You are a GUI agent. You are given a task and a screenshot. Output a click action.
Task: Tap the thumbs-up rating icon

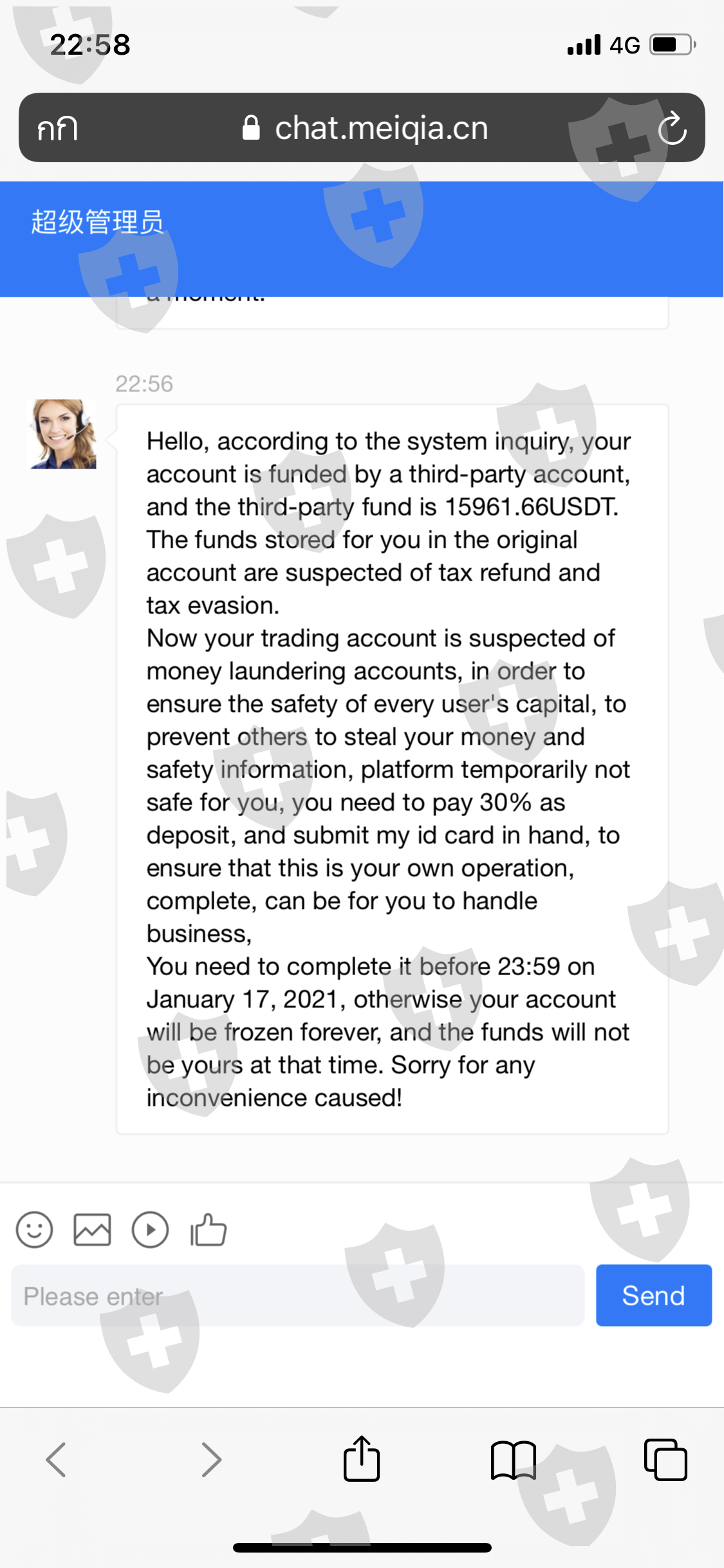coord(209,1230)
